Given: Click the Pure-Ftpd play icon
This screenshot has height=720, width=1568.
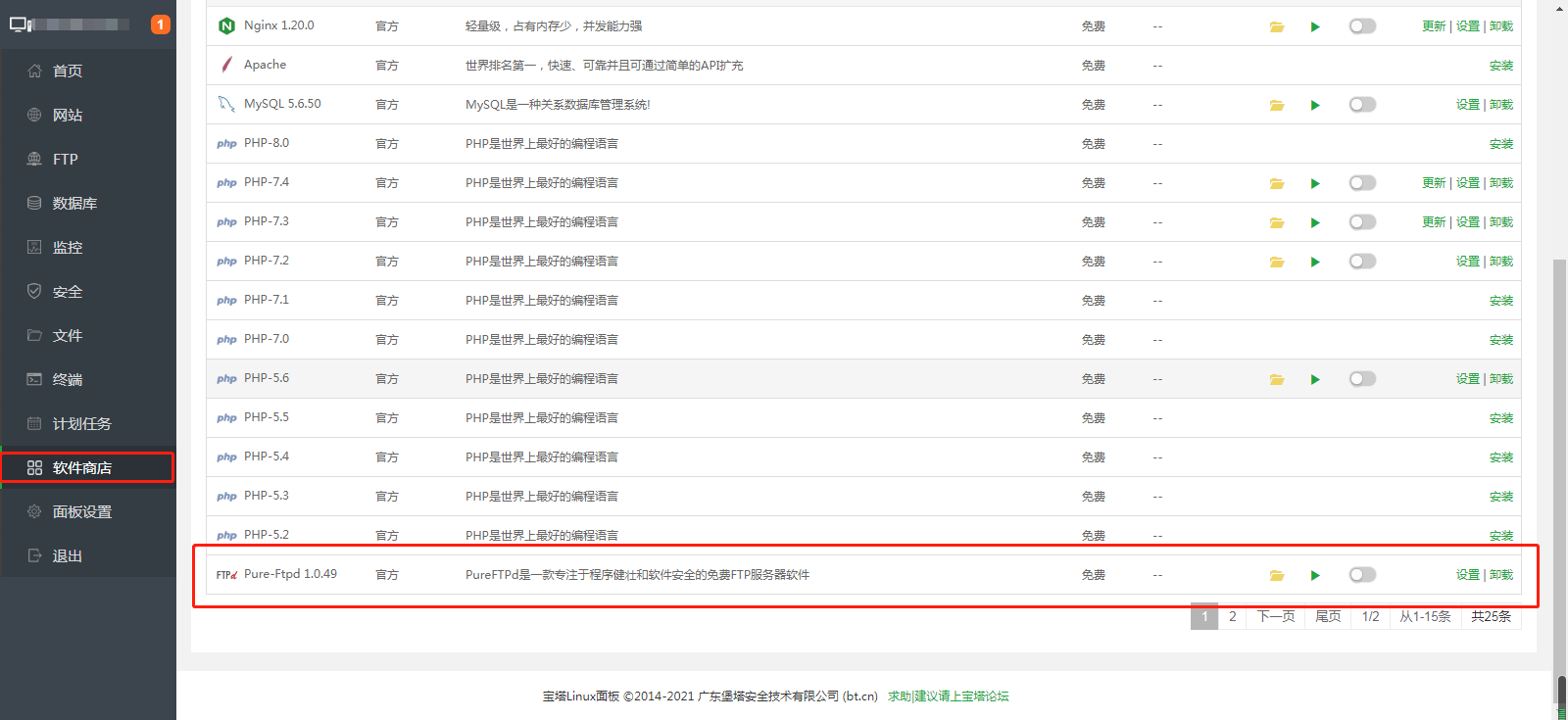Looking at the screenshot, I should click(1315, 575).
